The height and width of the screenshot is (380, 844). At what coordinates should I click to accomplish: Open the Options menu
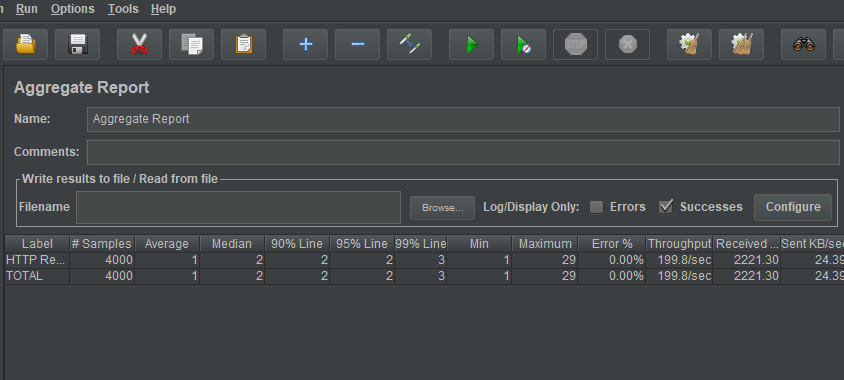pos(73,9)
